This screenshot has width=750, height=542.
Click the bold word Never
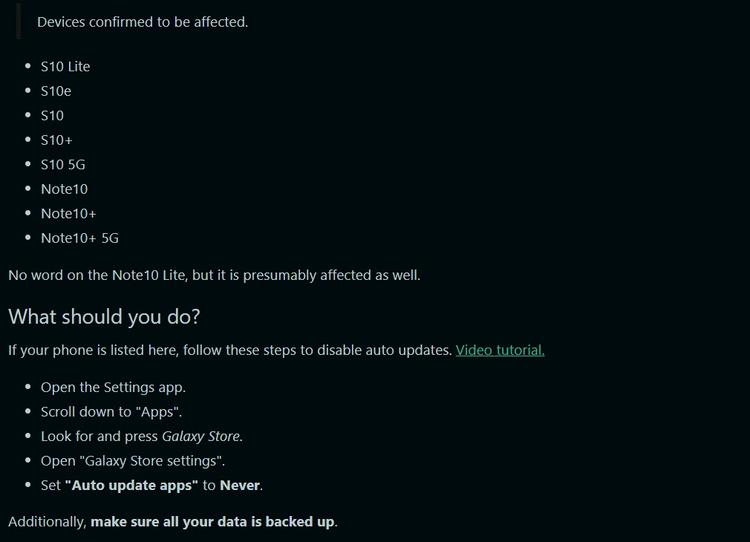240,485
